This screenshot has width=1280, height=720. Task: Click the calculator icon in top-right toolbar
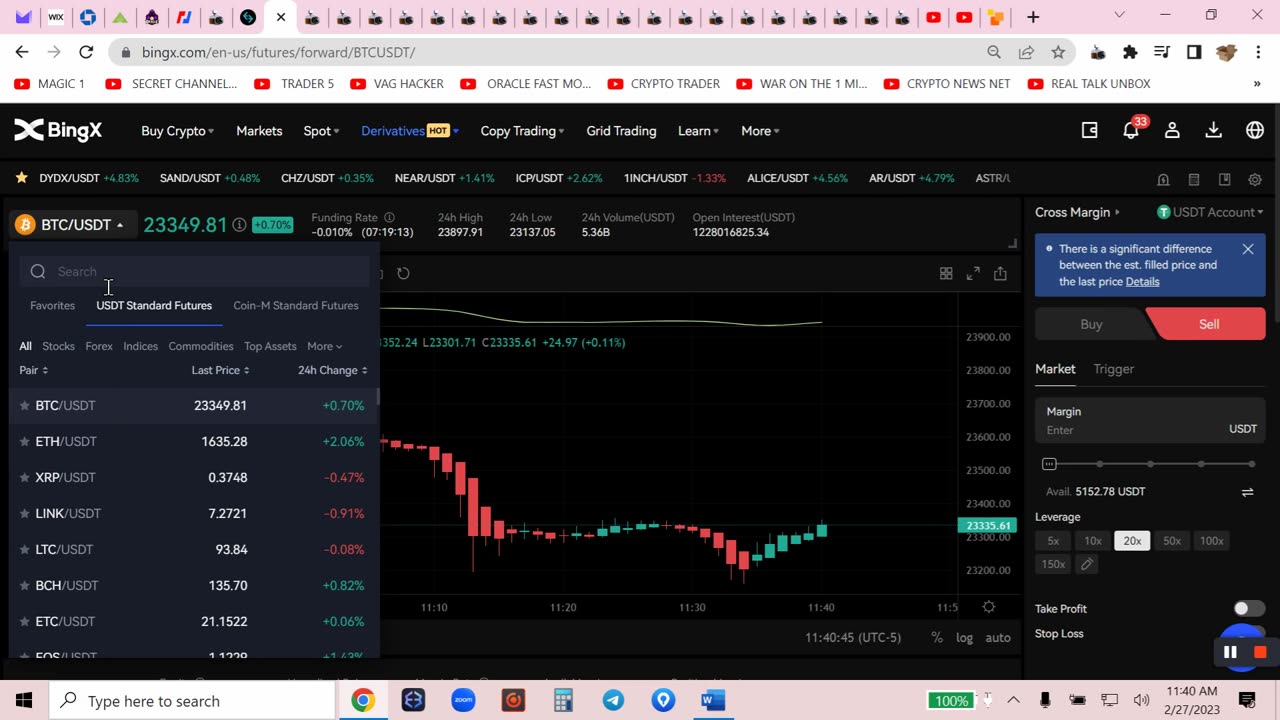point(1193,179)
